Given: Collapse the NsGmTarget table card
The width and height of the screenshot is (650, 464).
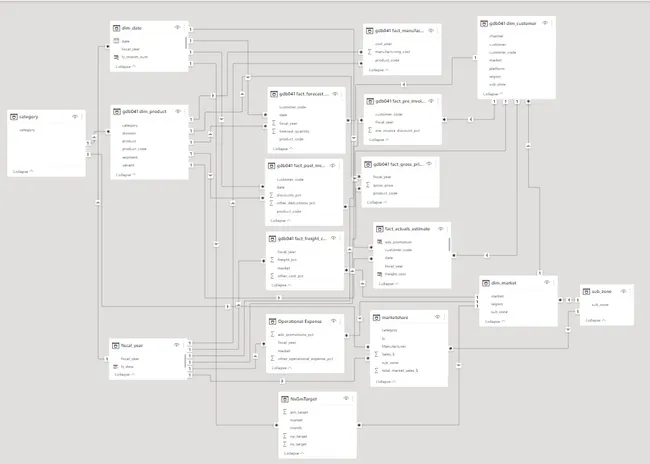Looking at the screenshot, I should [294, 454].
